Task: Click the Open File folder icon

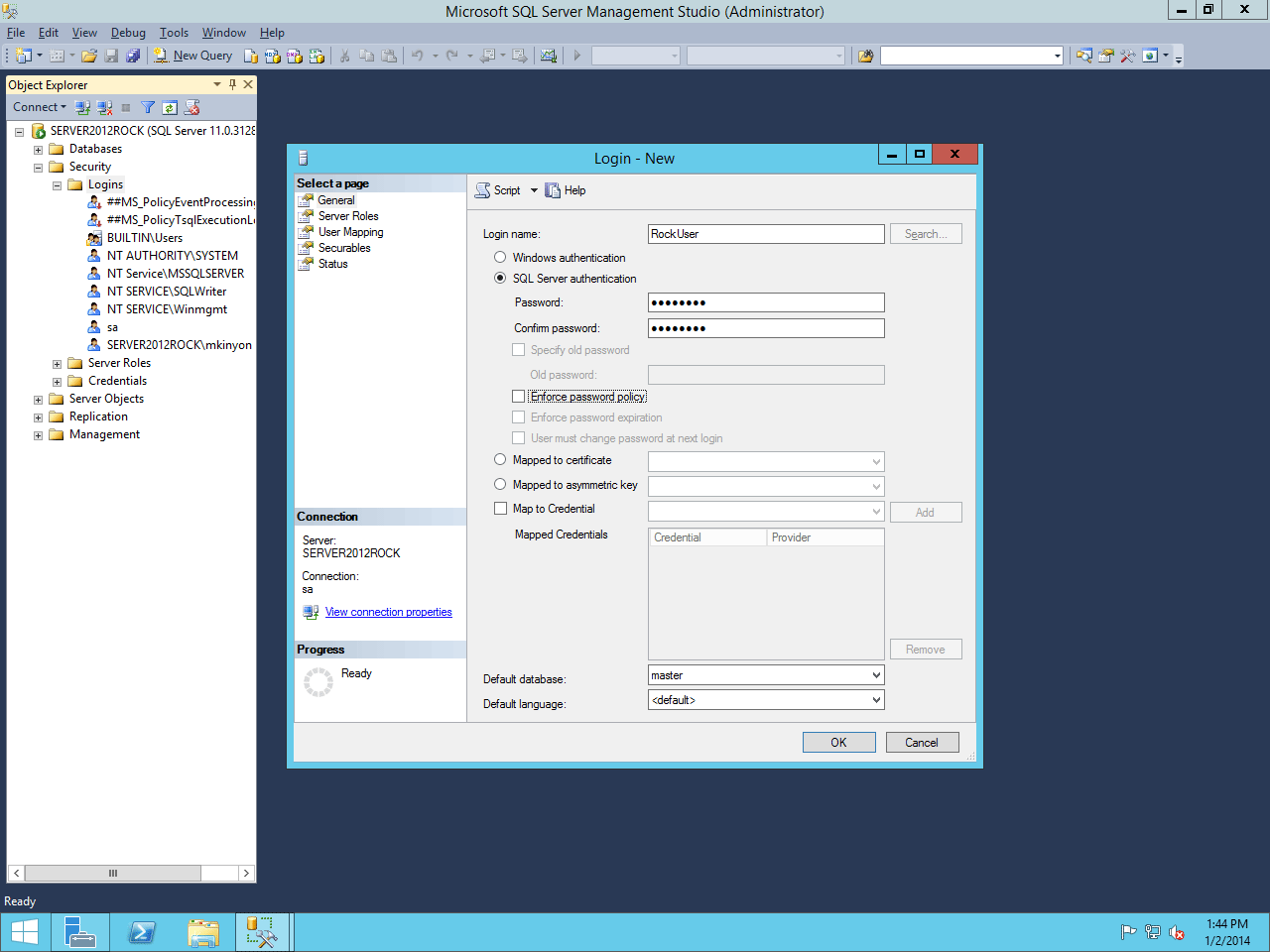Action: pos(89,56)
